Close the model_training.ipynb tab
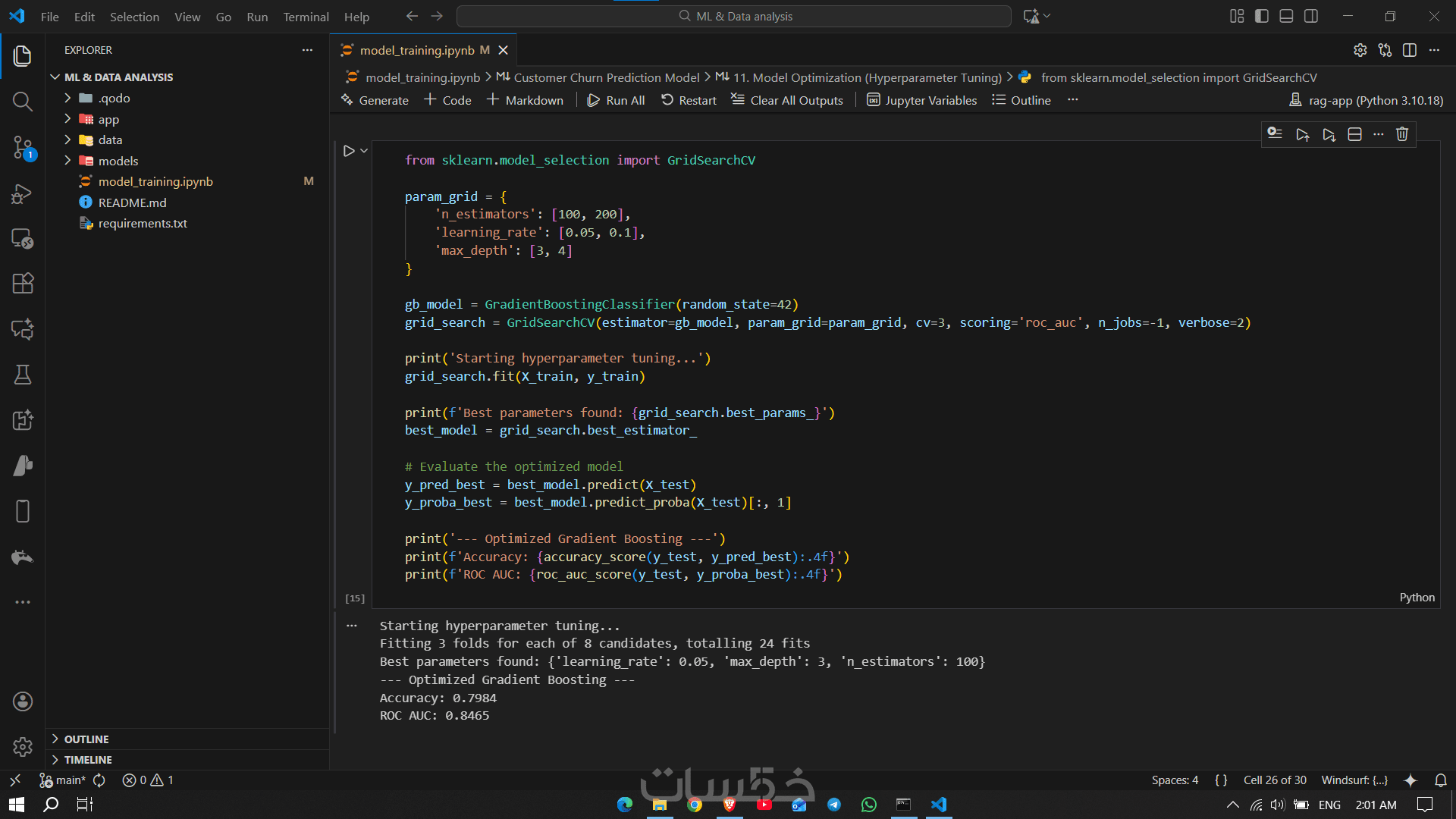The image size is (1456, 819). pyautogui.click(x=504, y=50)
